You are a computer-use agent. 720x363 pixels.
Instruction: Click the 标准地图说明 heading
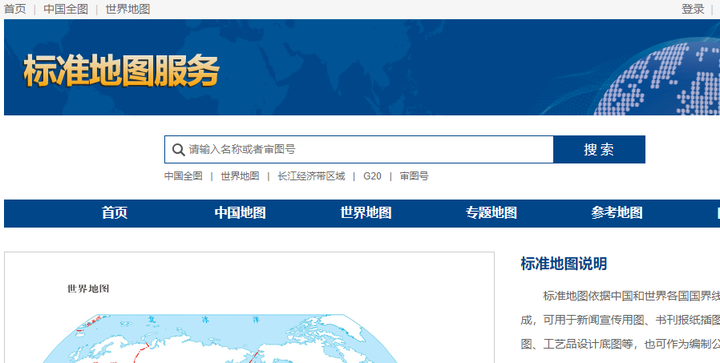[x=563, y=264]
